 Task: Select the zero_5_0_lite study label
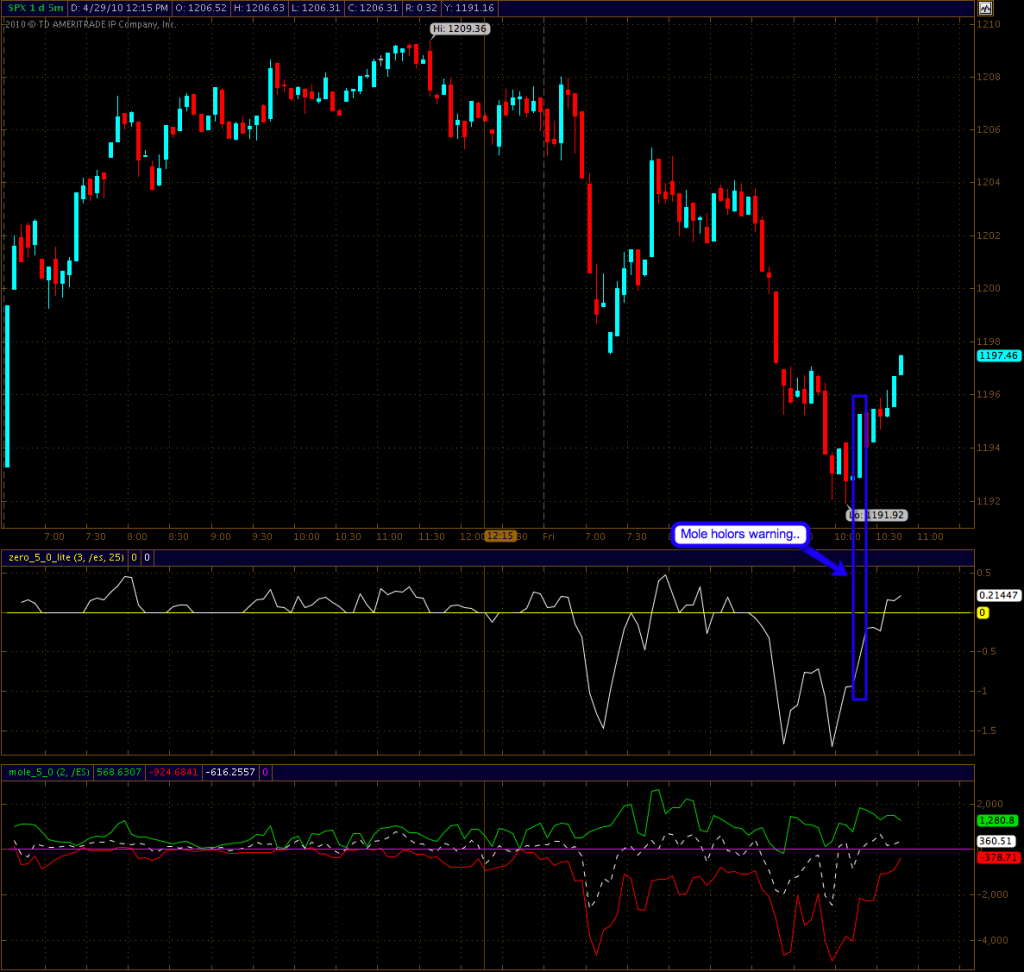point(66,557)
